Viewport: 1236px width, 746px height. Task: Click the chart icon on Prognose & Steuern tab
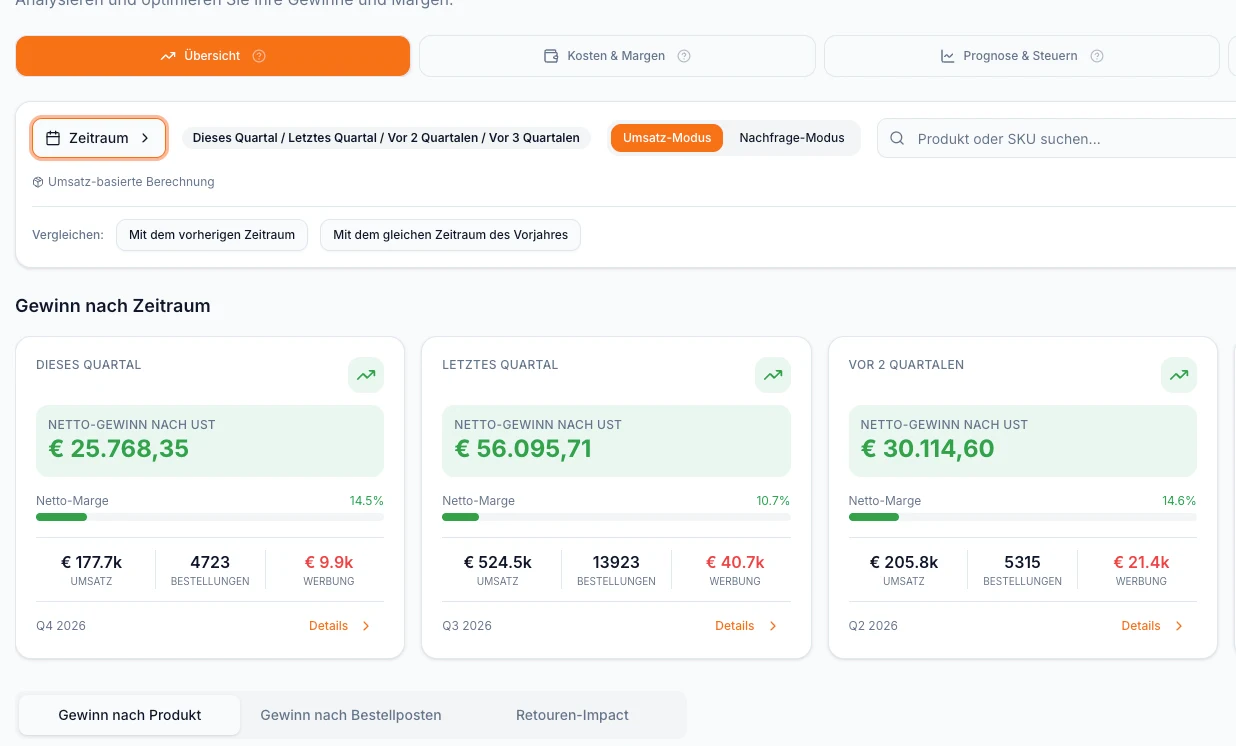point(947,56)
